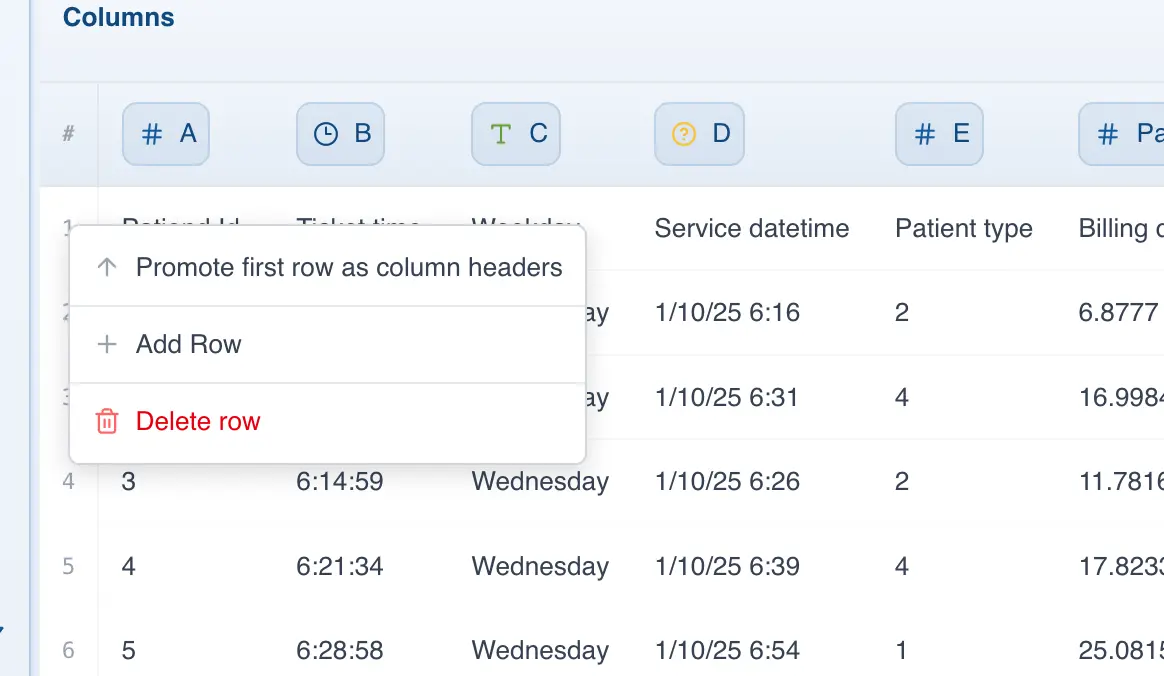This screenshot has height=676, width=1164.
Task: Click the hash icon on column E
Action: pos(926,134)
